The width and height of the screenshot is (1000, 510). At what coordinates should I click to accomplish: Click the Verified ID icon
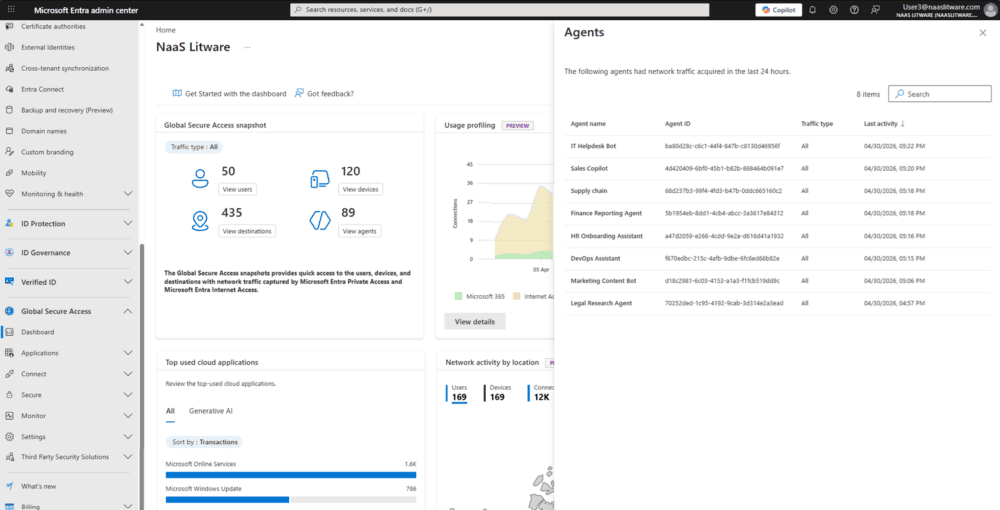tap(9, 281)
